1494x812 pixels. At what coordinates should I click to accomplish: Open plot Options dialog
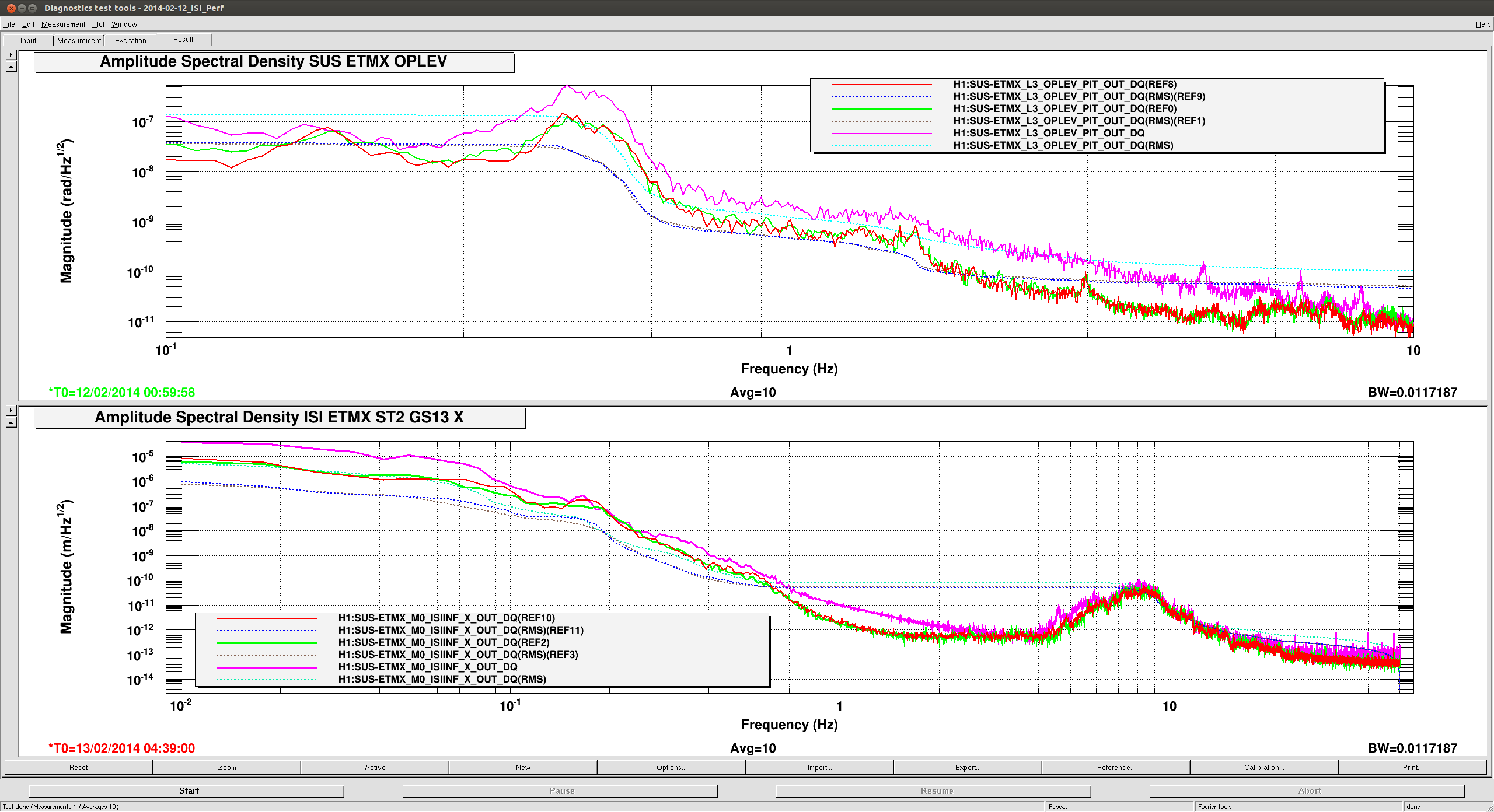tap(671, 767)
